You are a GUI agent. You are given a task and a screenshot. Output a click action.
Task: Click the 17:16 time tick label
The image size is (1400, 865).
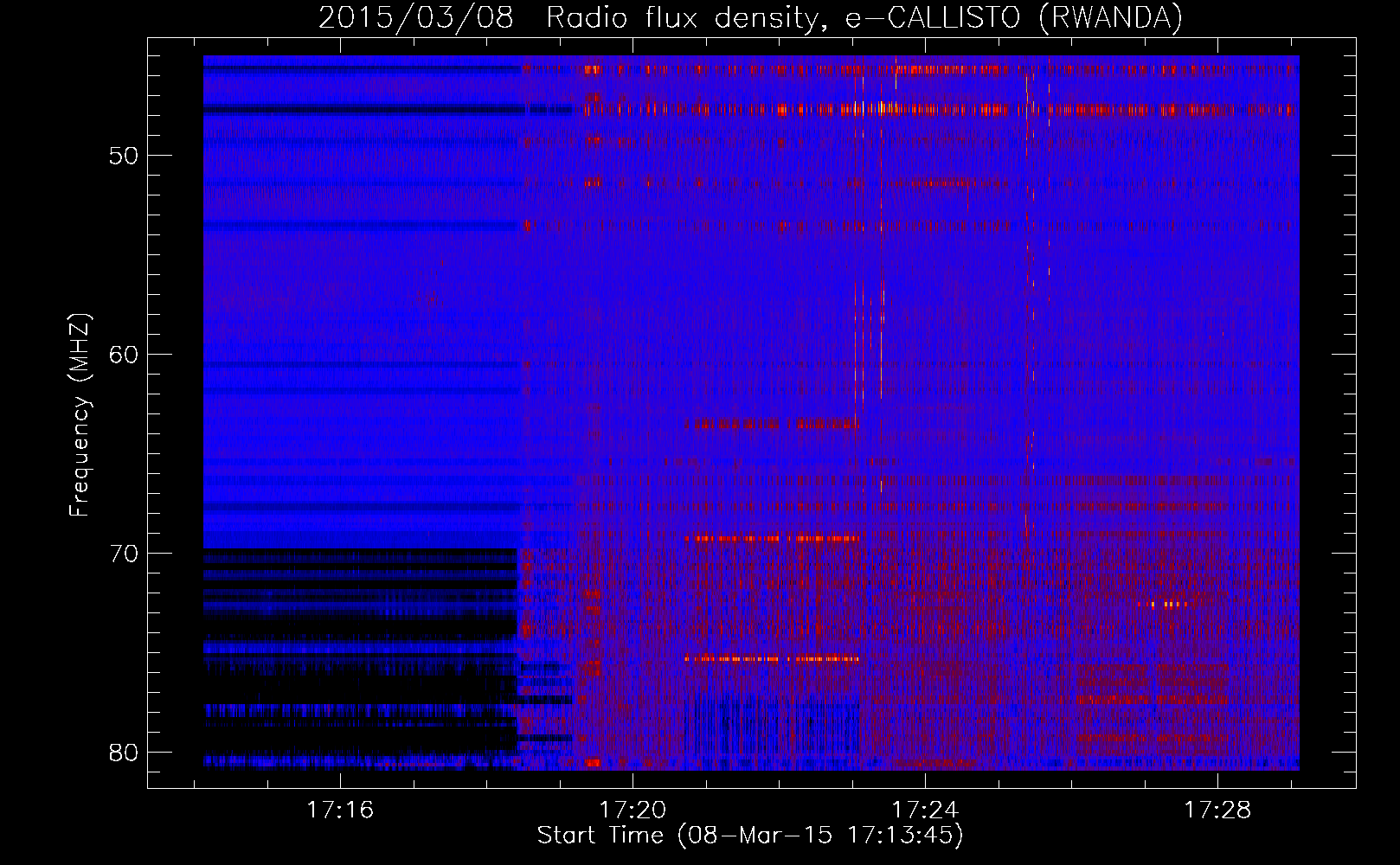pos(340,810)
